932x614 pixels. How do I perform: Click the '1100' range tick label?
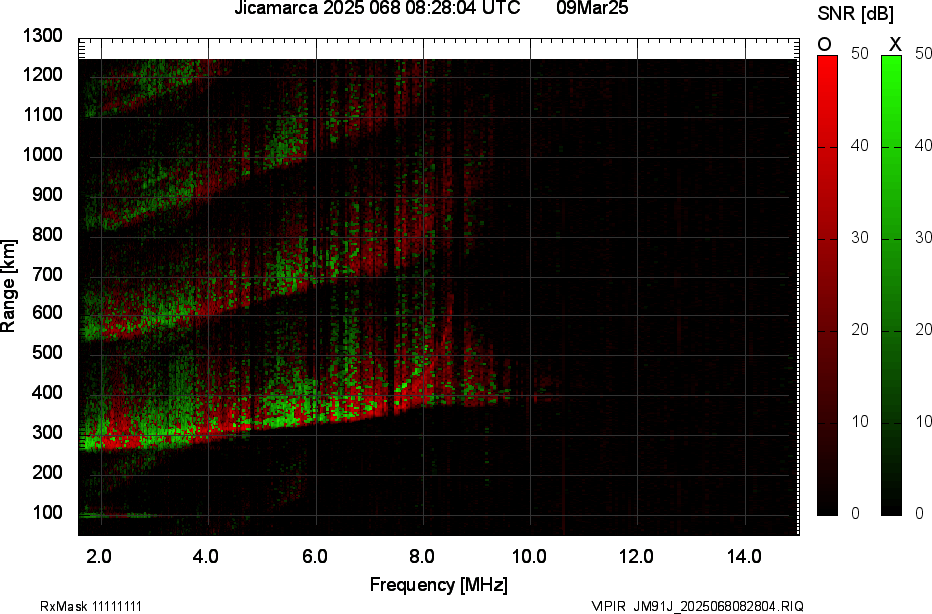coord(43,115)
